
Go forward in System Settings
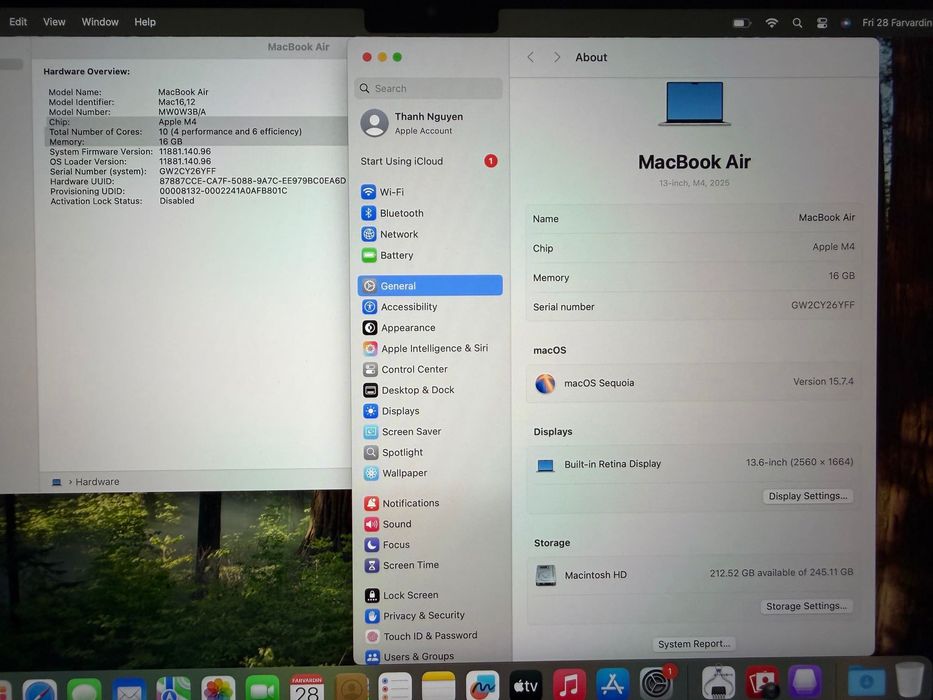click(557, 57)
